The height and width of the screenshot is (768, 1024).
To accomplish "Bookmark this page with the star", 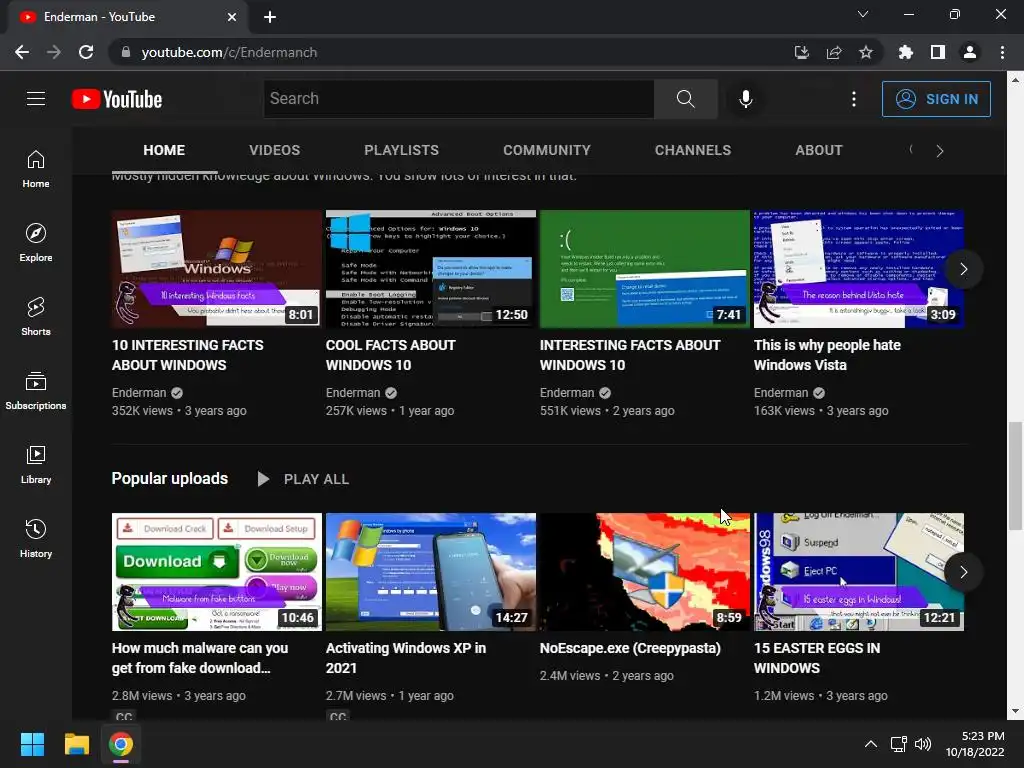I will click(866, 52).
